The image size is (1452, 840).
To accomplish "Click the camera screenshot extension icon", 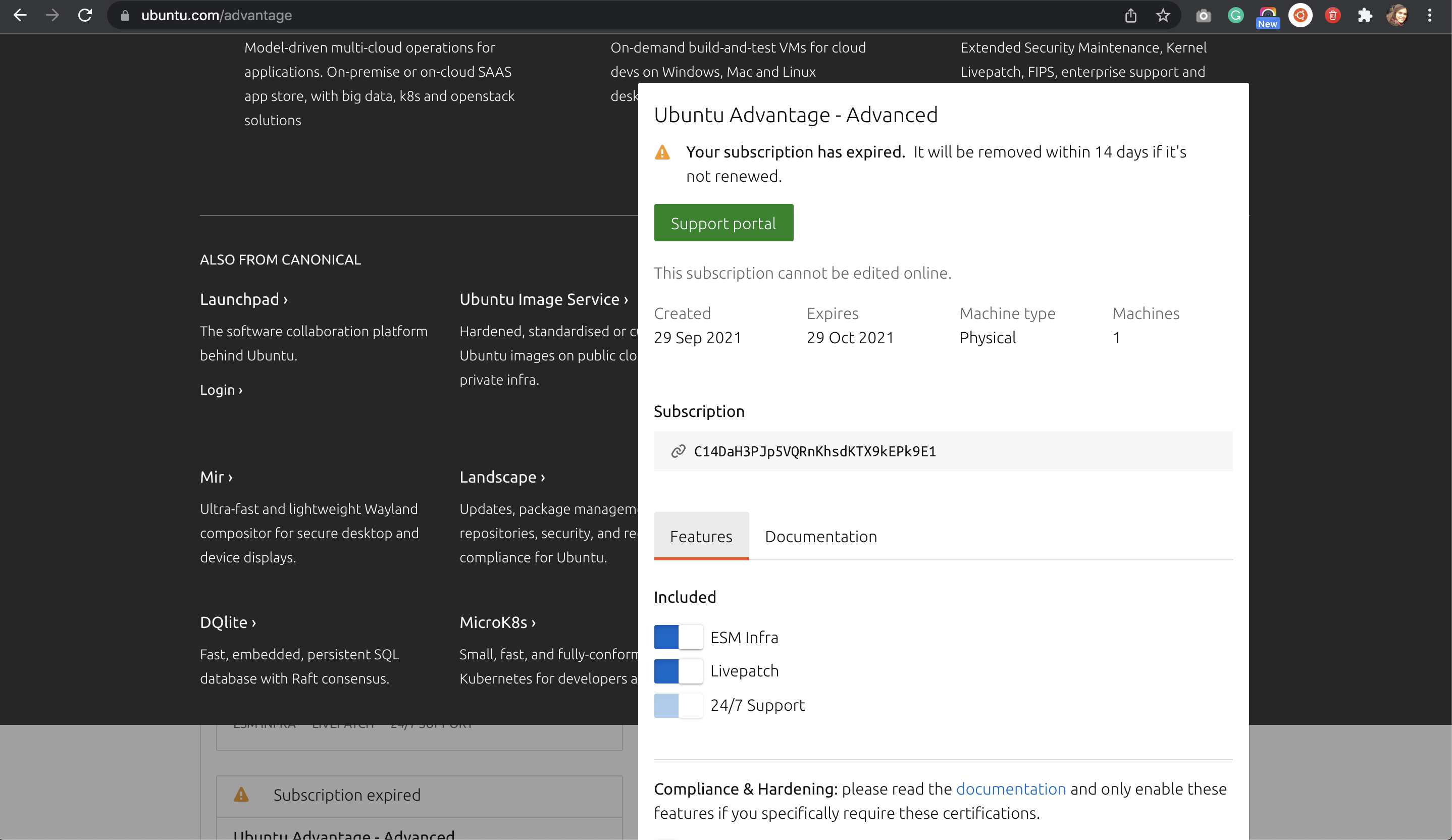I will [1203, 16].
